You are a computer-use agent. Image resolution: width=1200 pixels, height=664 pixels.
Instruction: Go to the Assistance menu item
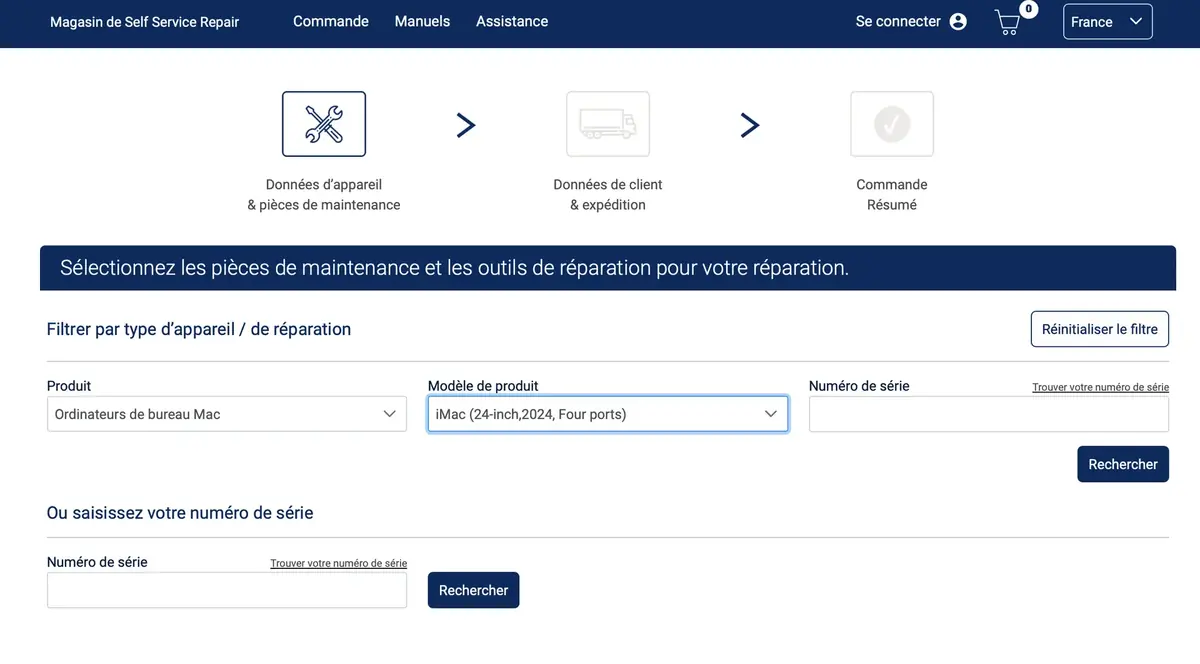(x=512, y=21)
